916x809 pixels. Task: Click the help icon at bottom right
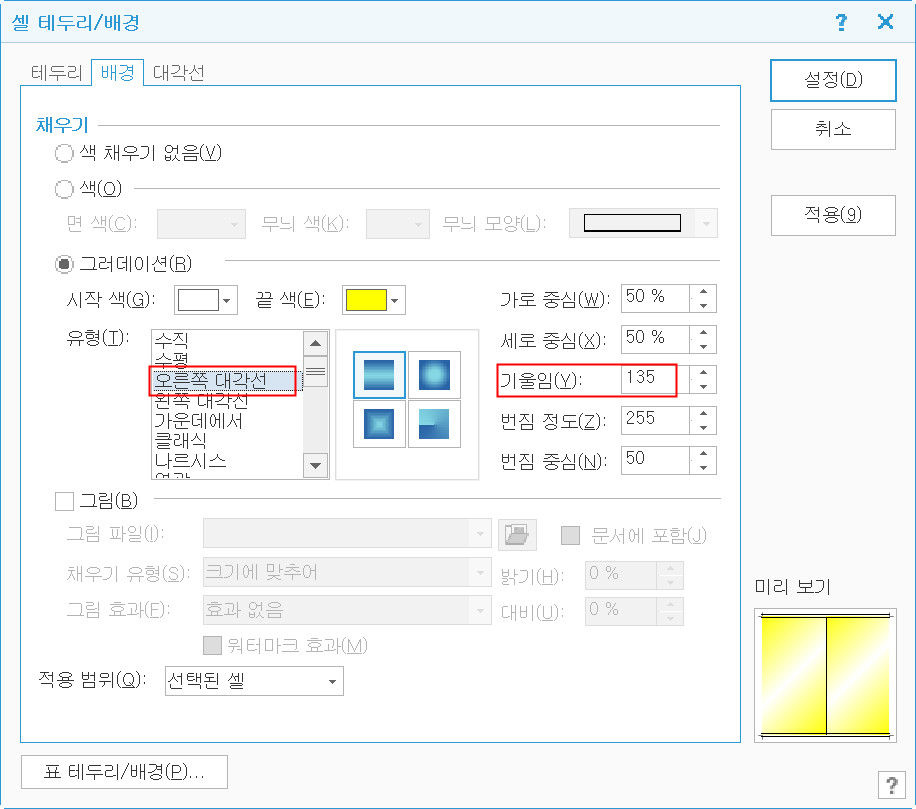tap(890, 786)
